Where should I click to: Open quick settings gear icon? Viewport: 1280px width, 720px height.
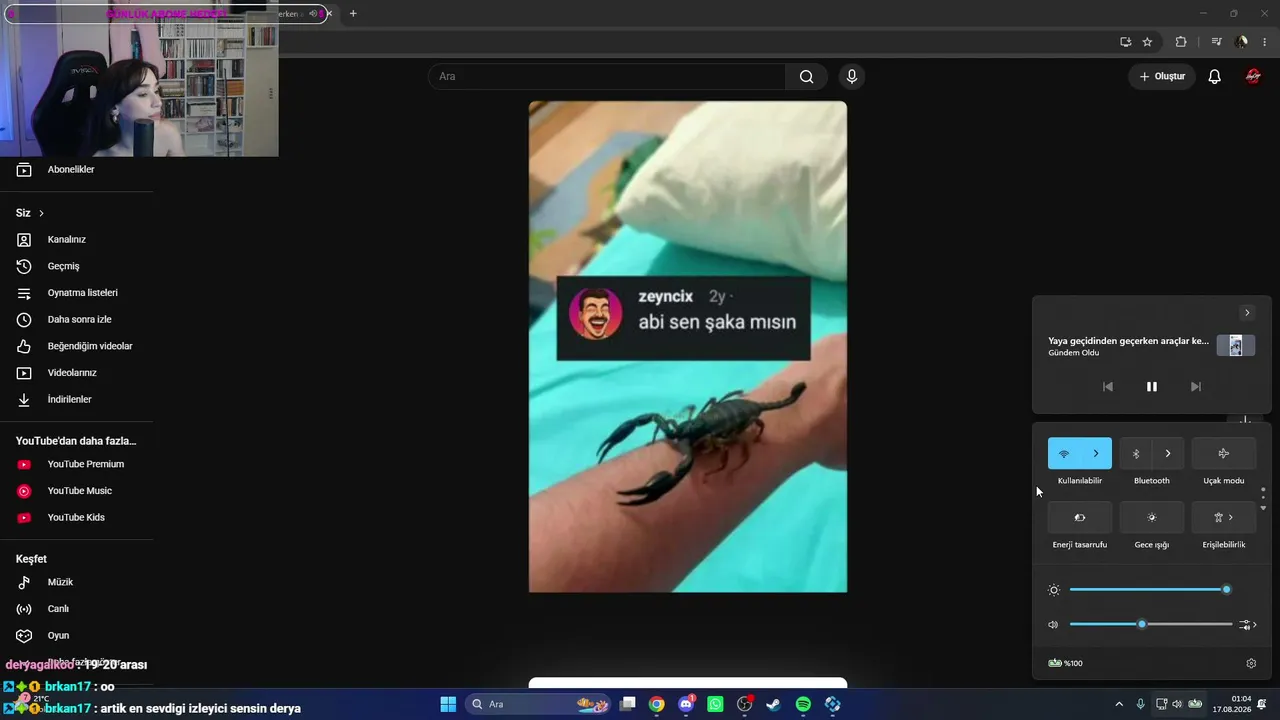pos(1251,663)
